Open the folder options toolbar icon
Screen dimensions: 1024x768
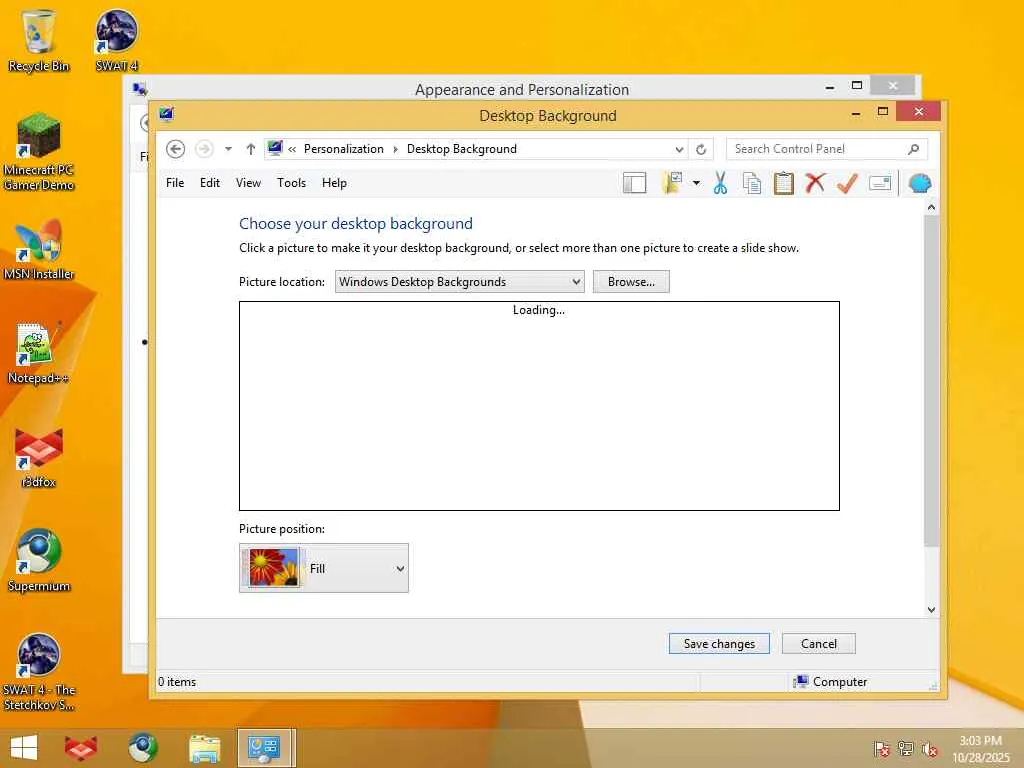671,184
